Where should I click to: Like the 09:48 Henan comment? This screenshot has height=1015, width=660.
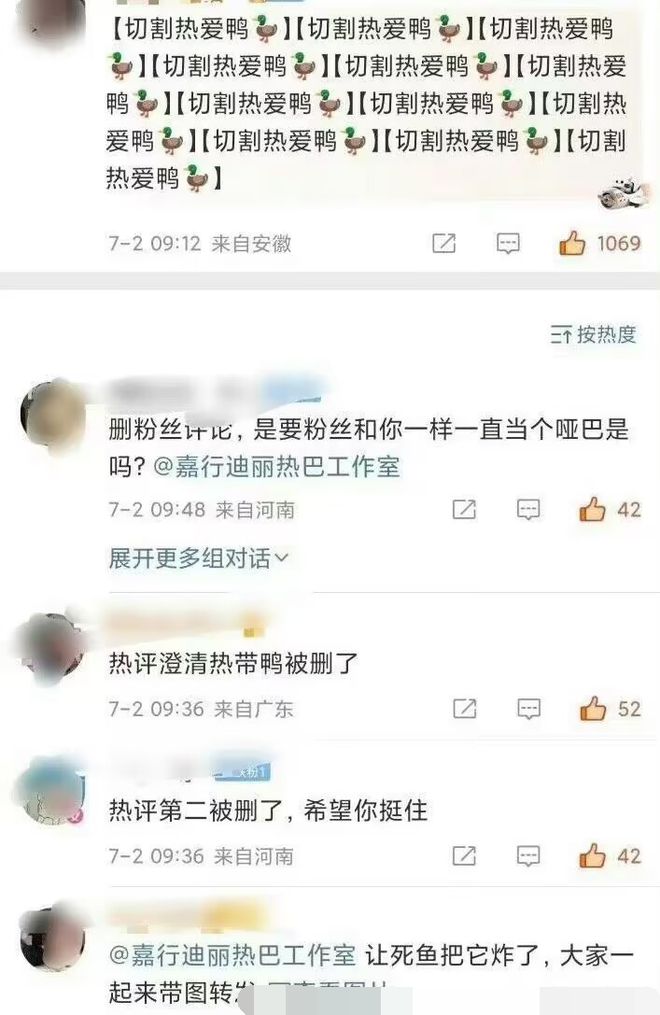pyautogui.click(x=592, y=510)
